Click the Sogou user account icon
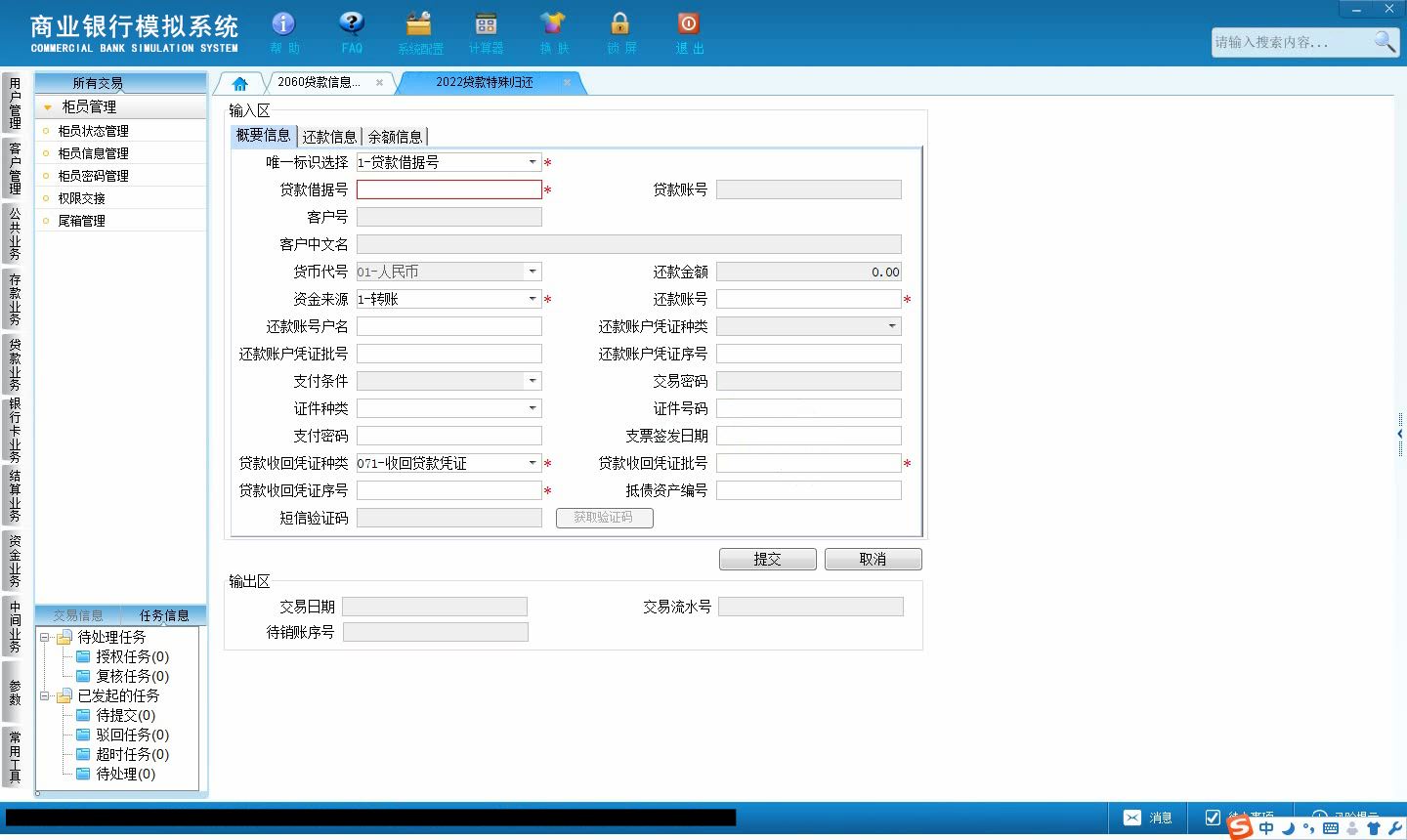This screenshot has width=1407, height=840. click(1352, 828)
